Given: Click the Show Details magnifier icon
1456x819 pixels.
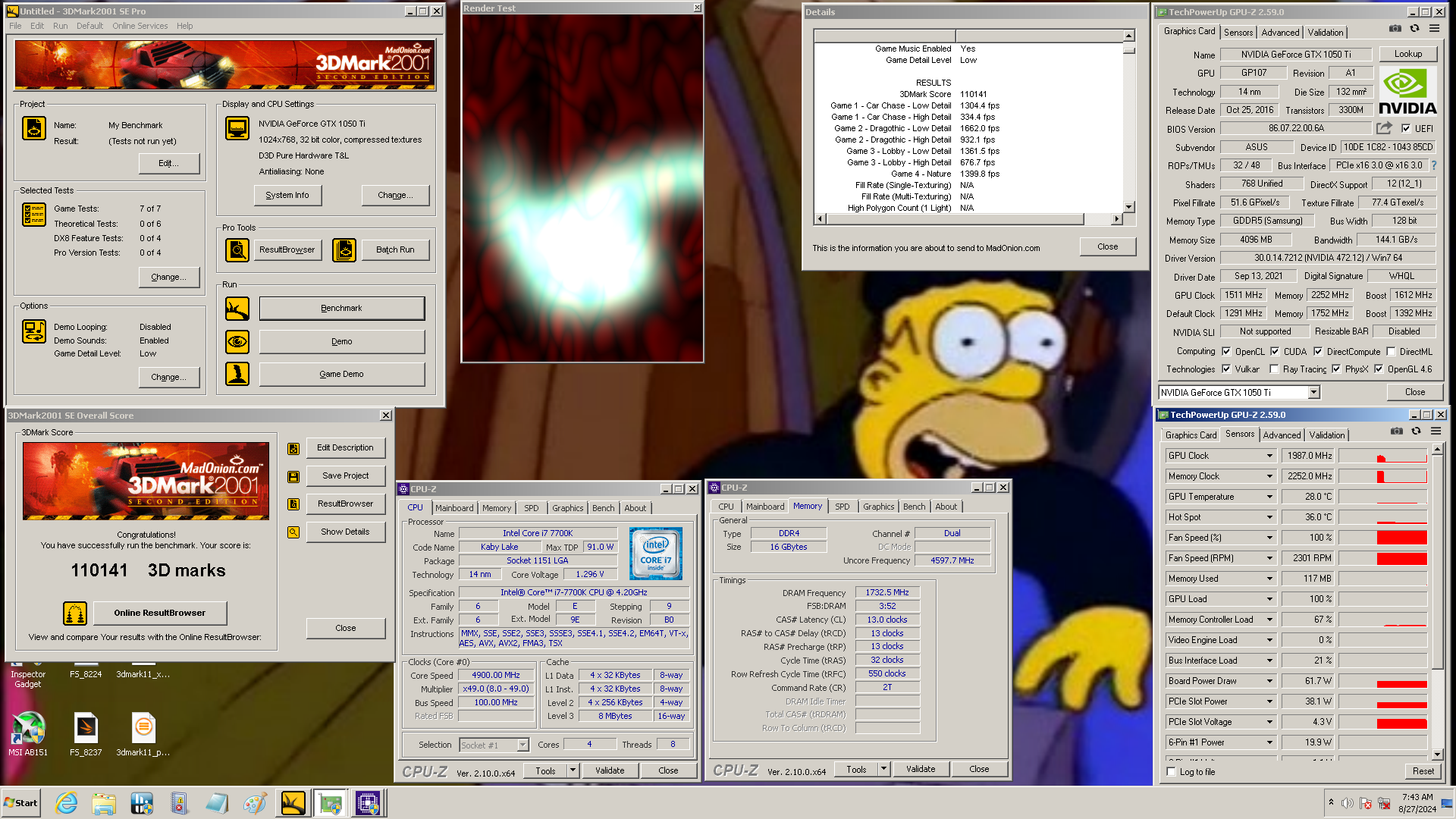Looking at the screenshot, I should (293, 532).
